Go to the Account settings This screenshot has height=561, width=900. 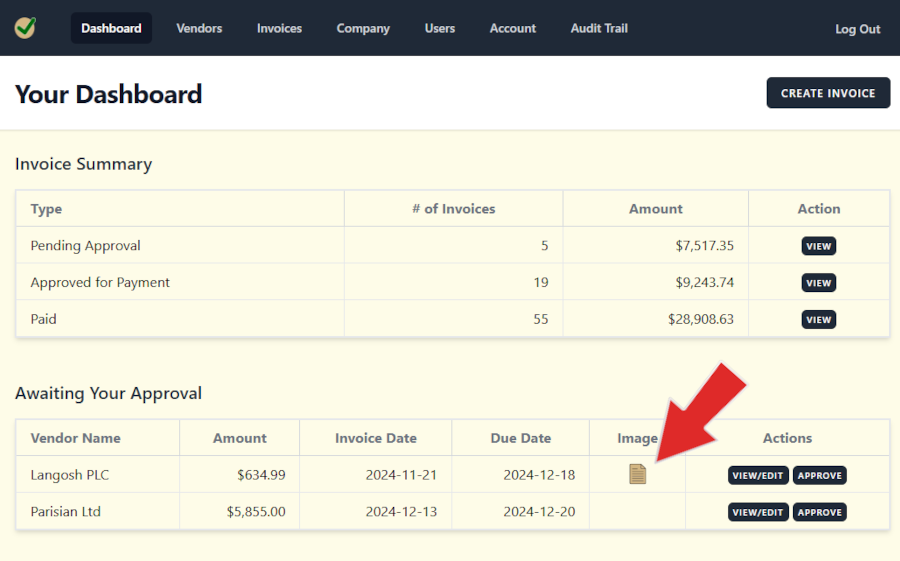[513, 28]
